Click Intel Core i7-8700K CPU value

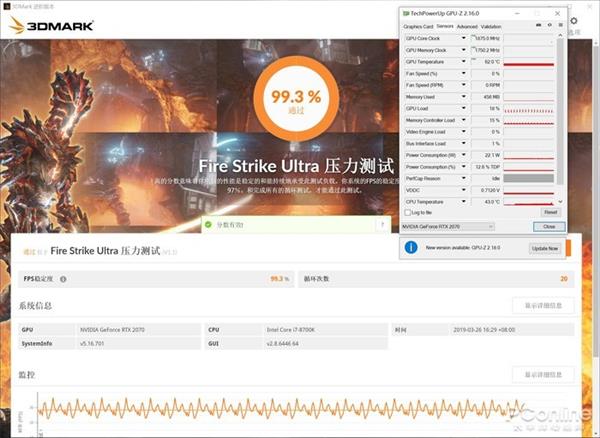[291, 330]
